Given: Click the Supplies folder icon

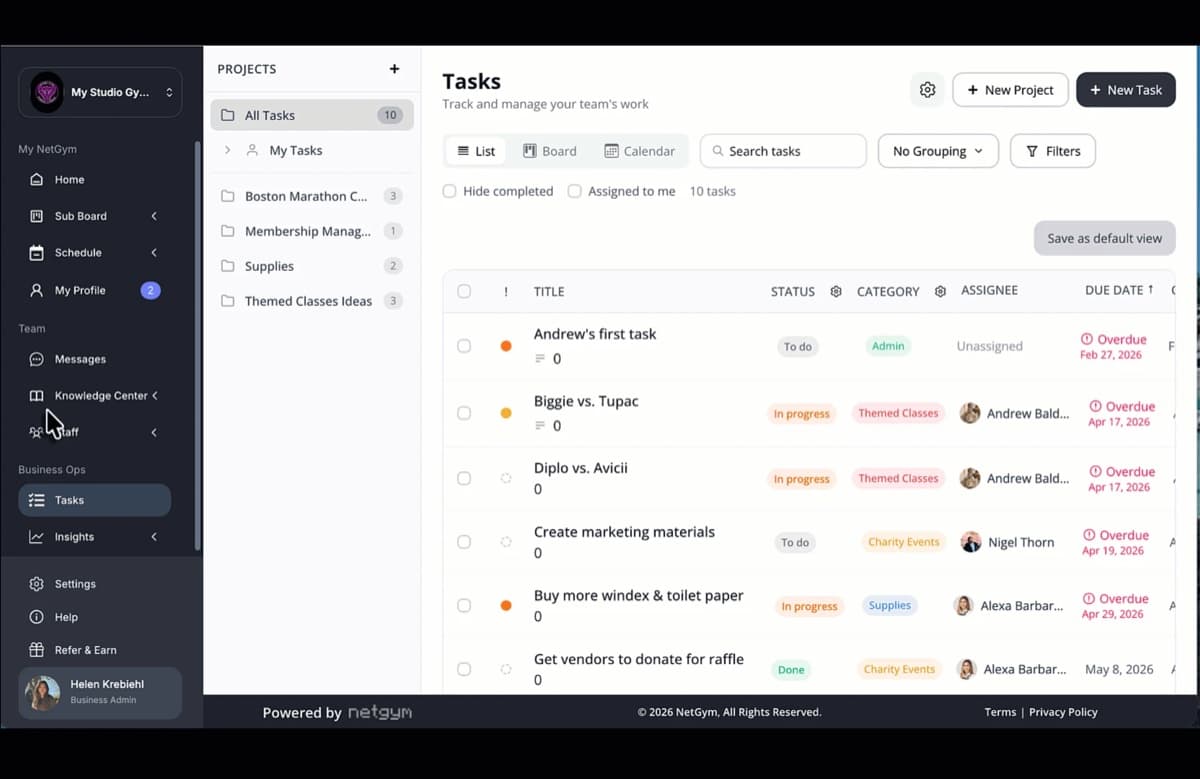Looking at the screenshot, I should click(227, 266).
